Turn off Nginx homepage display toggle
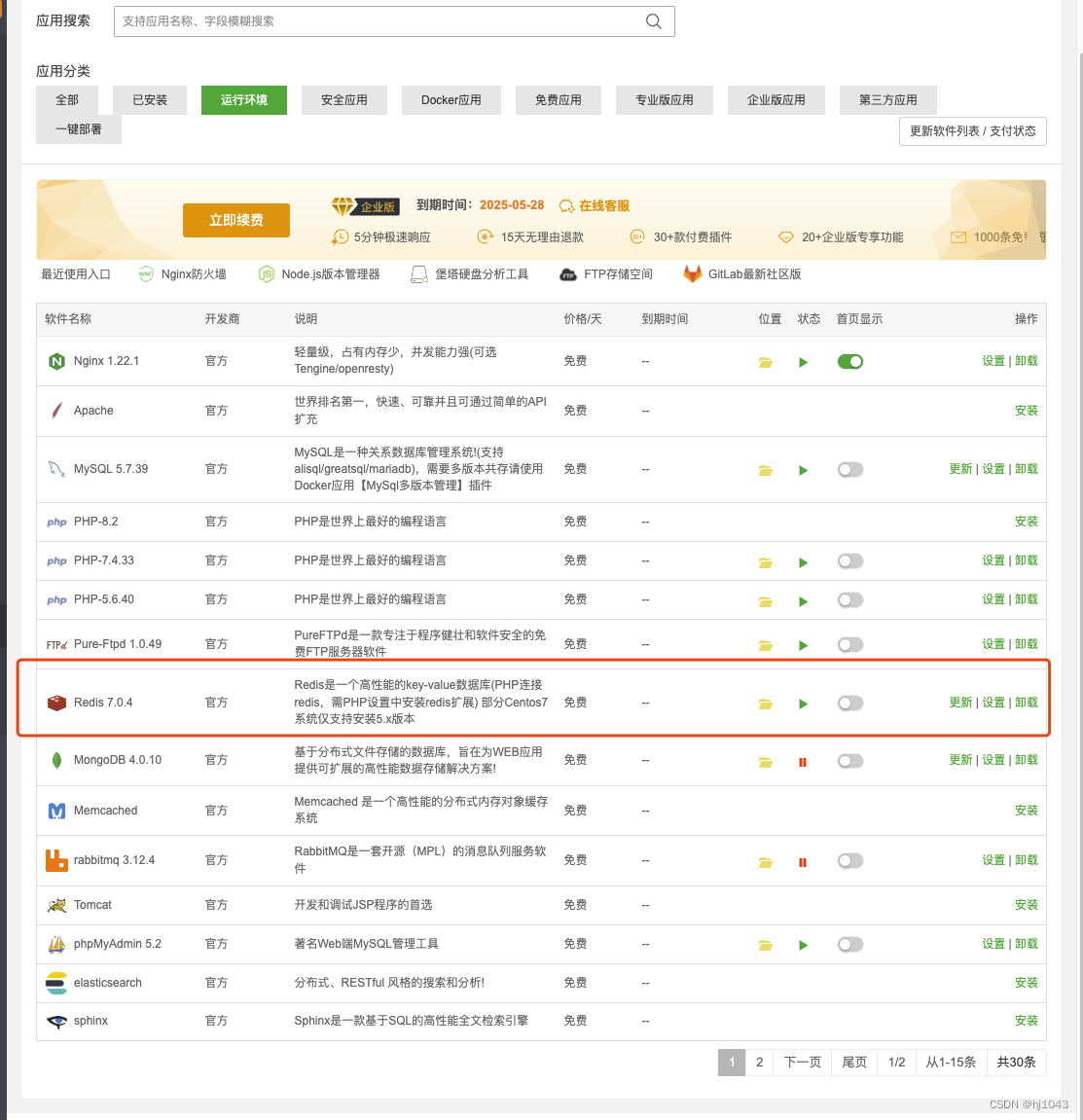 (850, 361)
